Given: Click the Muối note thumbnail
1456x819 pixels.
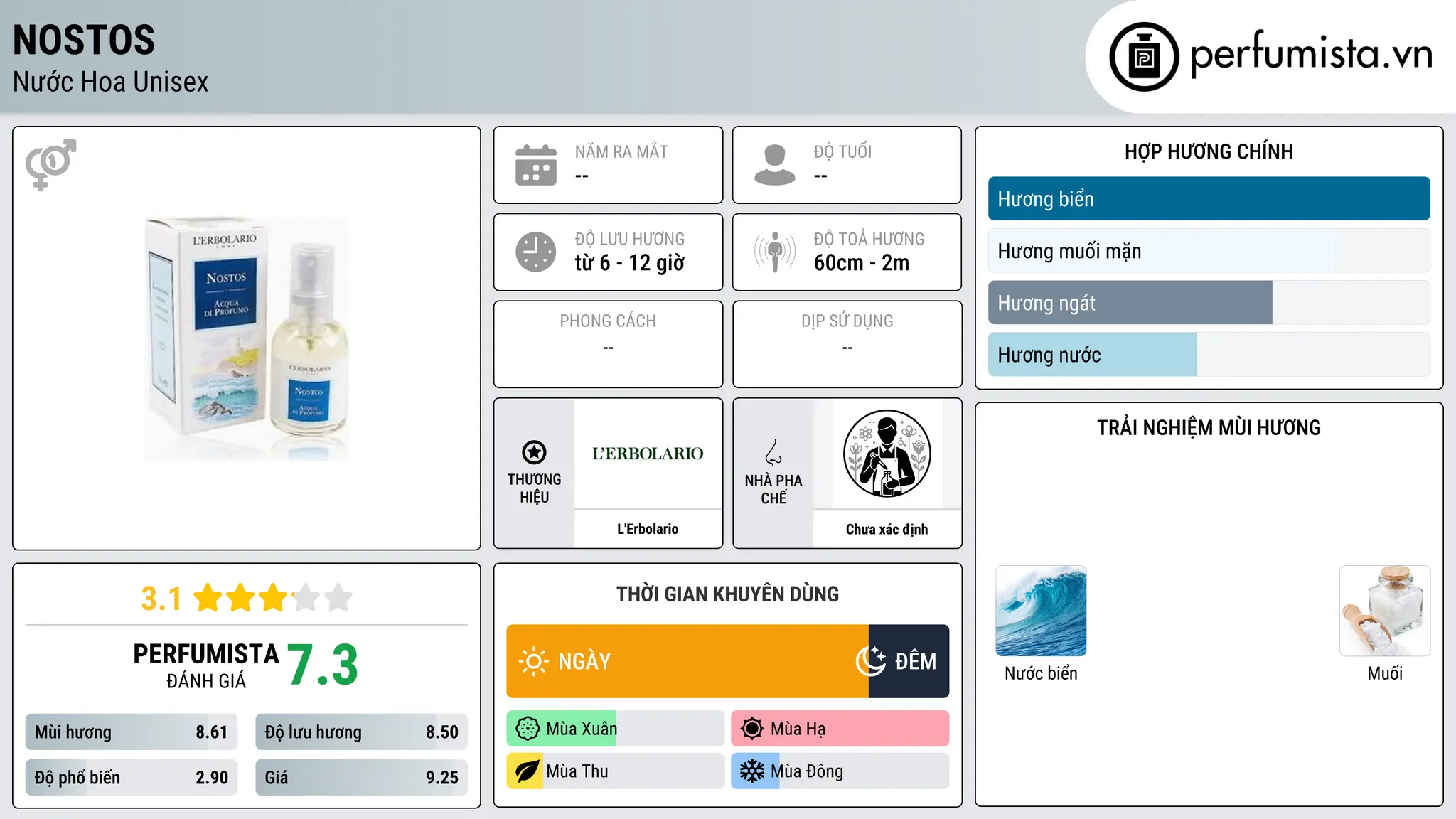Looking at the screenshot, I should (x=1385, y=611).
